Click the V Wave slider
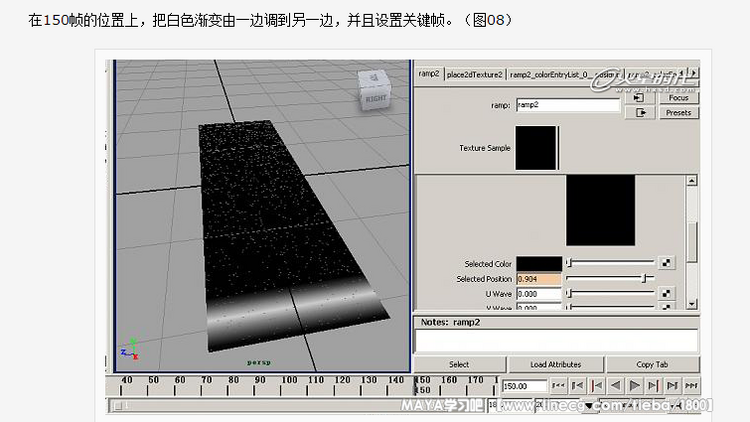 610,307
